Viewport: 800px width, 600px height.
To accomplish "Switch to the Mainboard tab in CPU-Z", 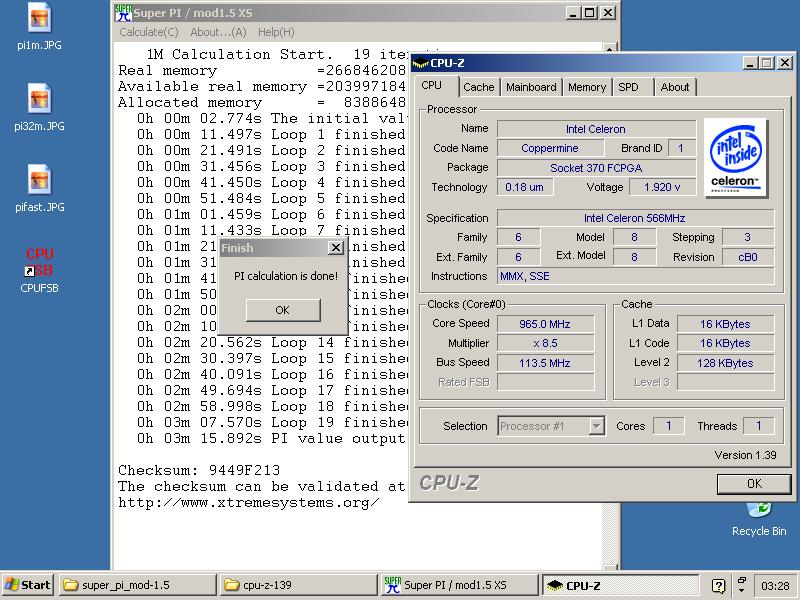I will tap(531, 87).
